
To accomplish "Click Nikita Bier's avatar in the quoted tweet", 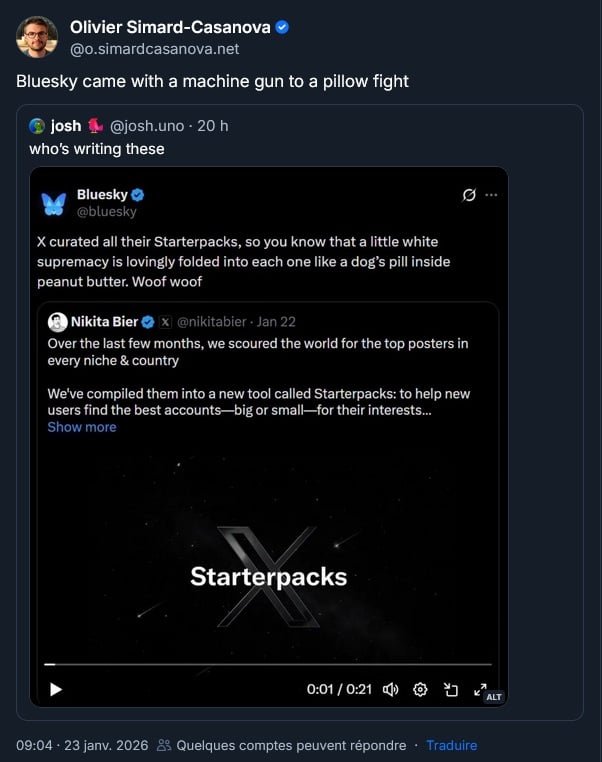I will pos(58,322).
